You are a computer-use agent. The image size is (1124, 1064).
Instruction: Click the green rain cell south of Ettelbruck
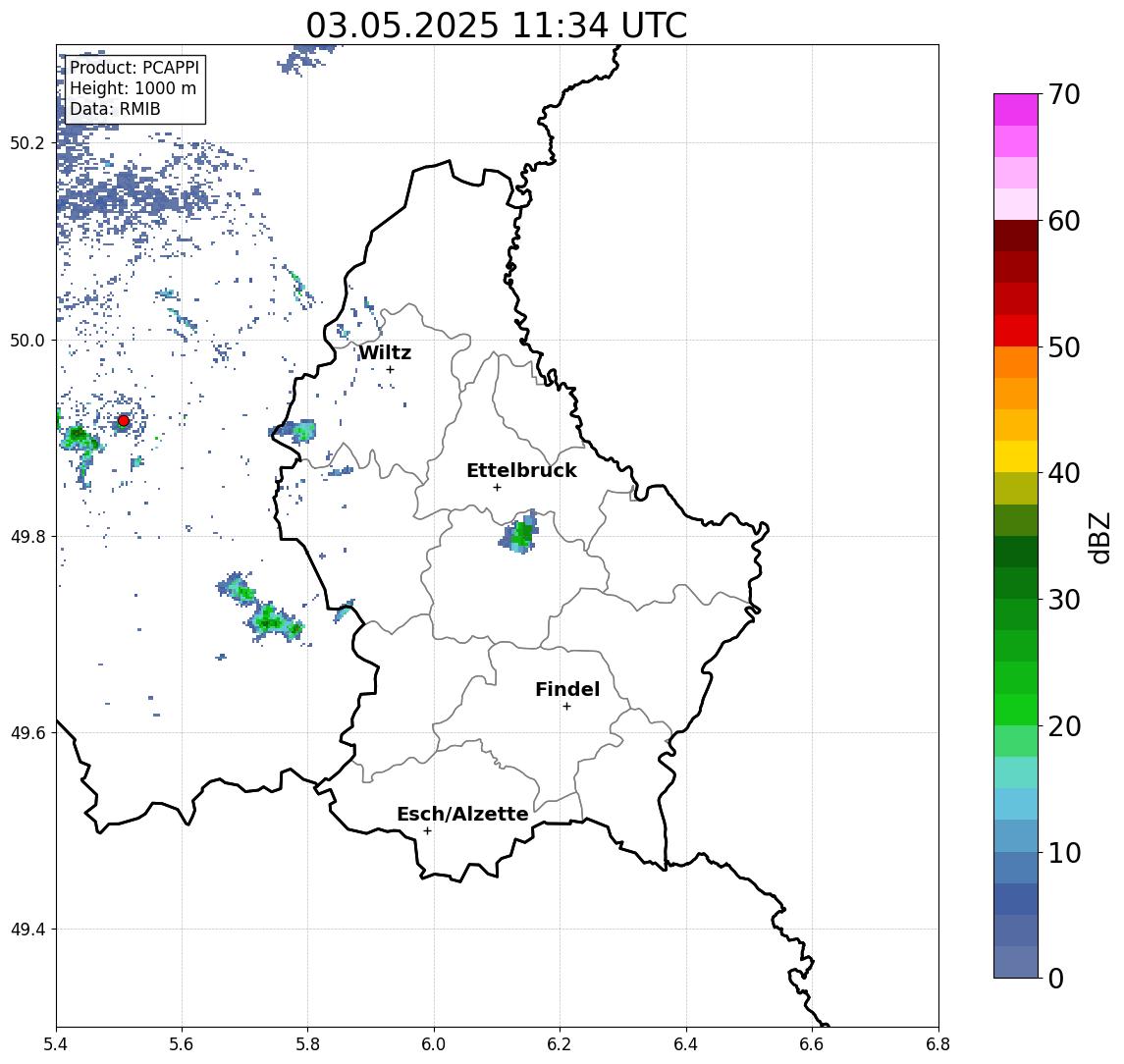tap(520, 533)
